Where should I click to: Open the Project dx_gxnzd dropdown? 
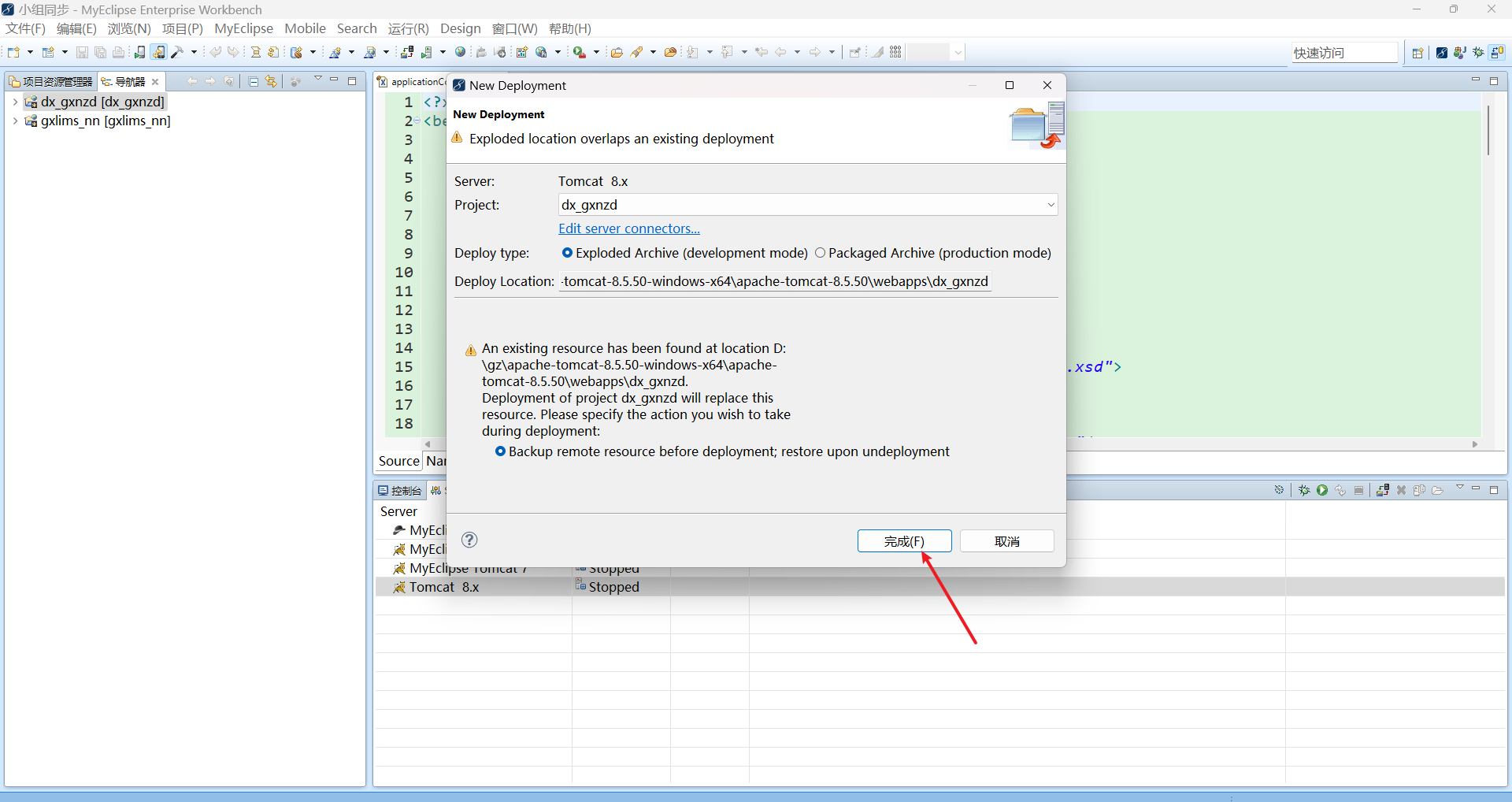(1051, 205)
